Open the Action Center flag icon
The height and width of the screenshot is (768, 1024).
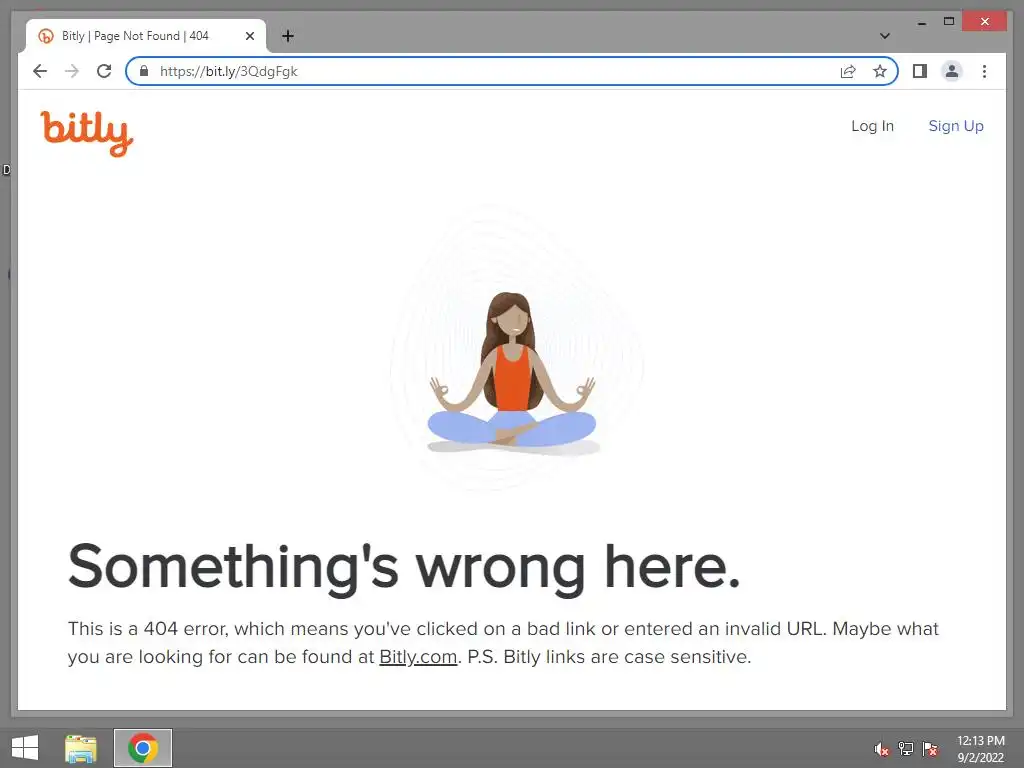tap(930, 749)
